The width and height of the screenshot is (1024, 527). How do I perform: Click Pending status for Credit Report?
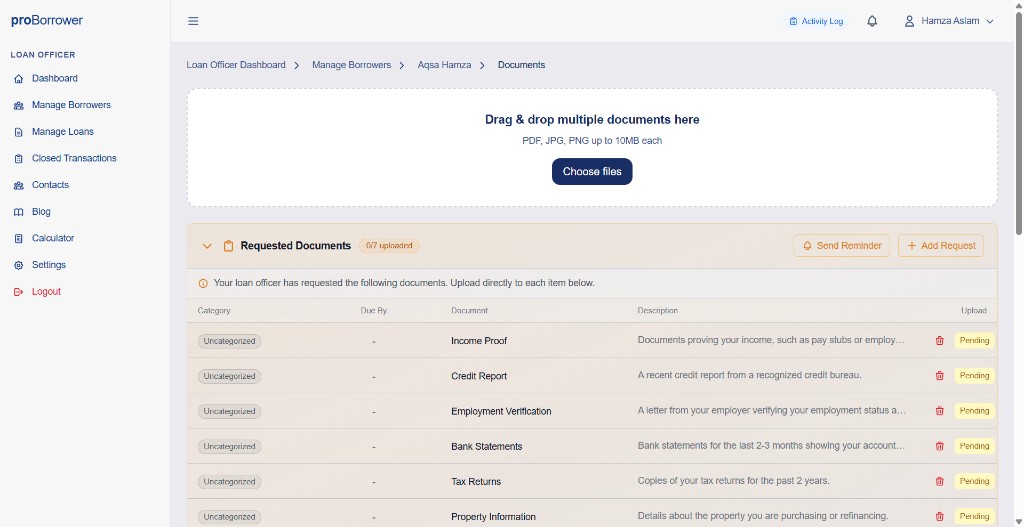tap(974, 375)
